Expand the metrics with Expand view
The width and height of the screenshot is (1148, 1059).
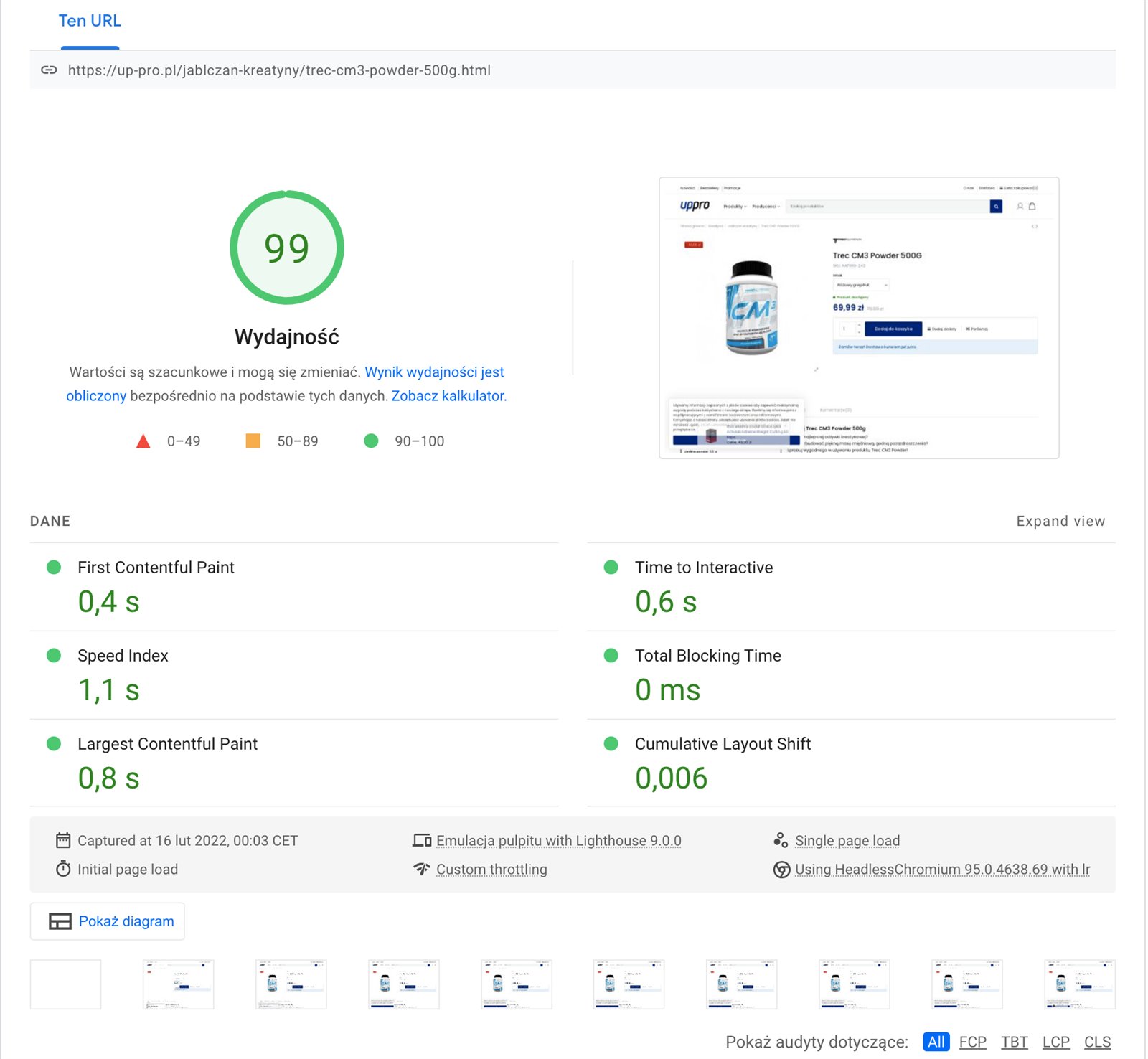pos(1060,522)
